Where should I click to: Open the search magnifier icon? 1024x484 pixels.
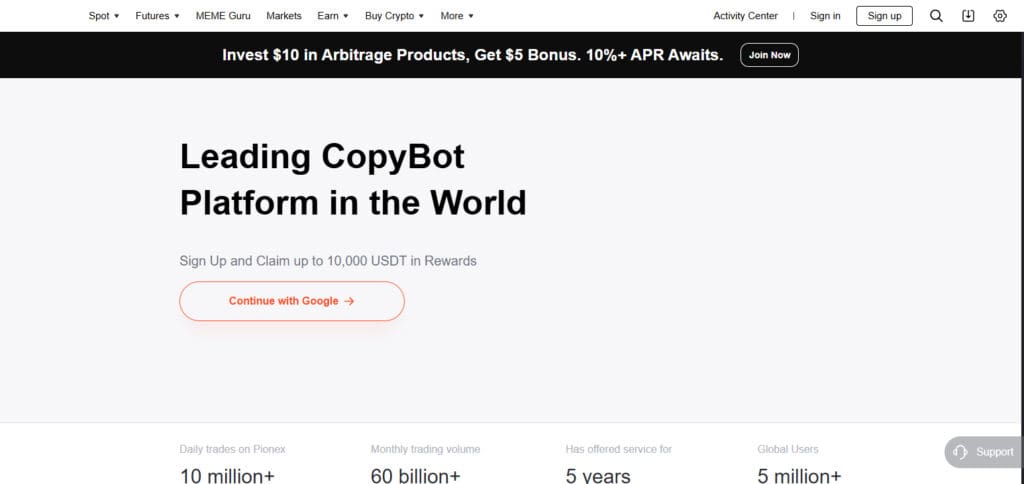[x=936, y=16]
